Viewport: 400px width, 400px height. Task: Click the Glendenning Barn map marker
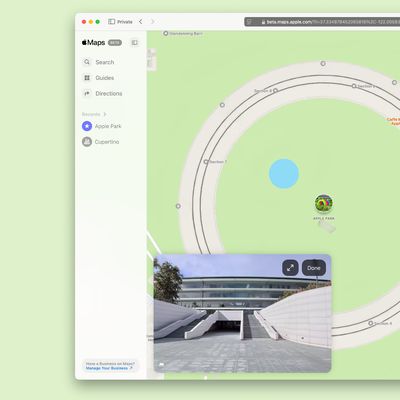point(166,33)
